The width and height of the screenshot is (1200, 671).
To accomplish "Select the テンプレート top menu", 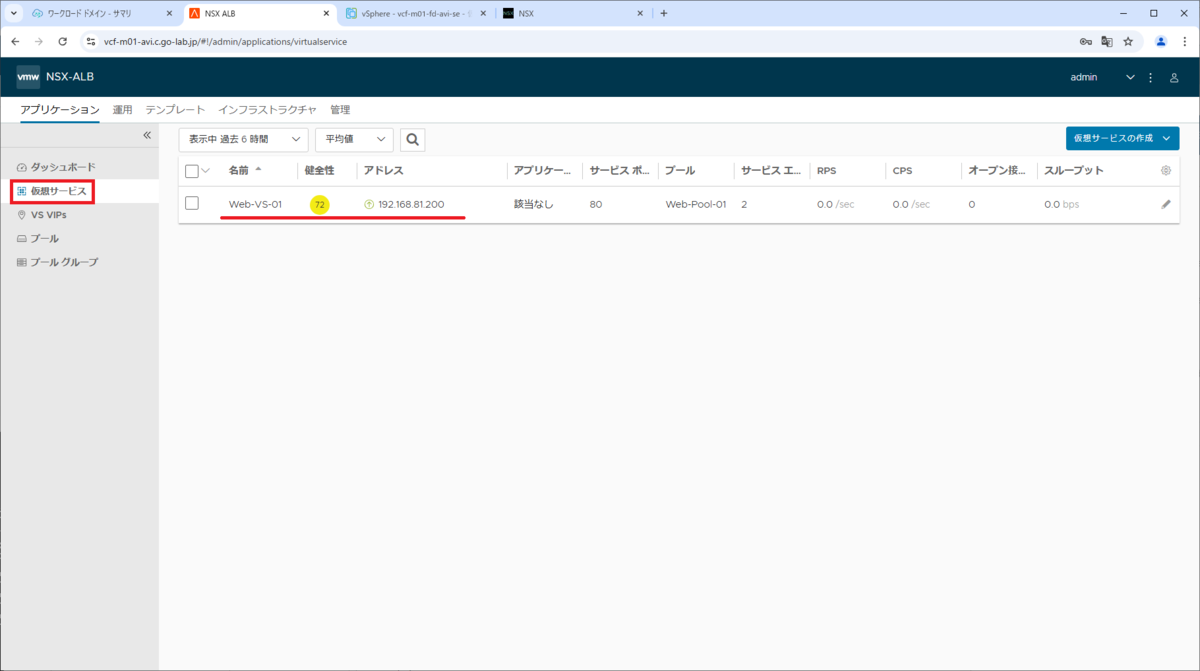I will pyautogui.click(x=175, y=110).
